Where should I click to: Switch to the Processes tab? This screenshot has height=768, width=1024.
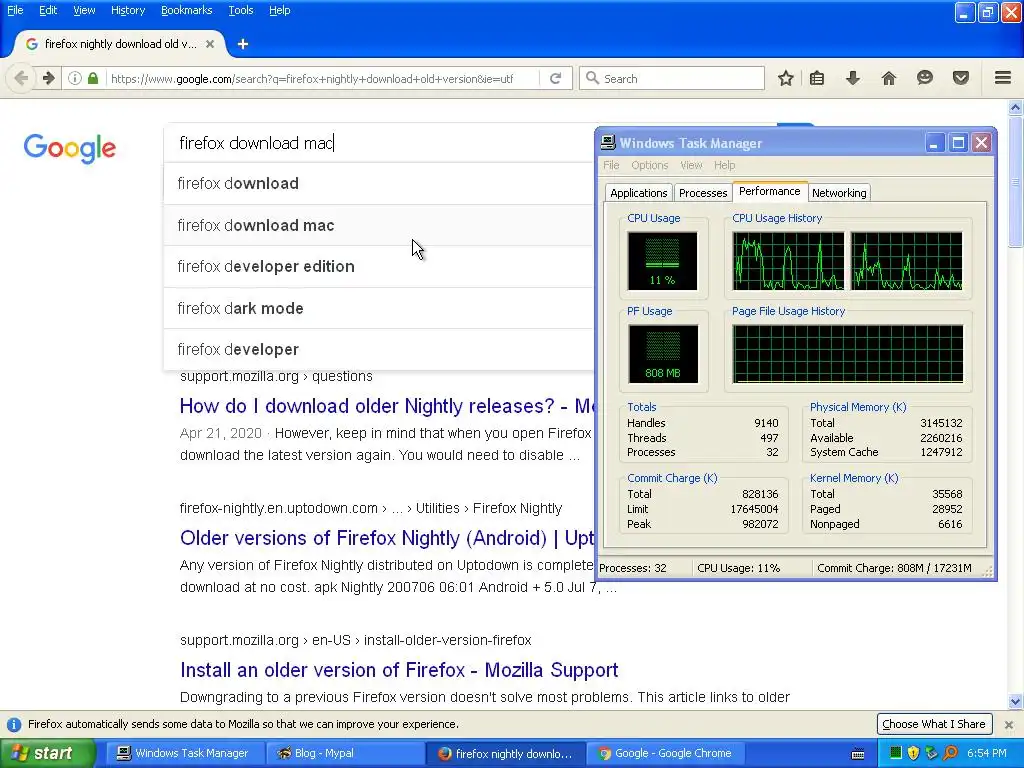coord(703,193)
